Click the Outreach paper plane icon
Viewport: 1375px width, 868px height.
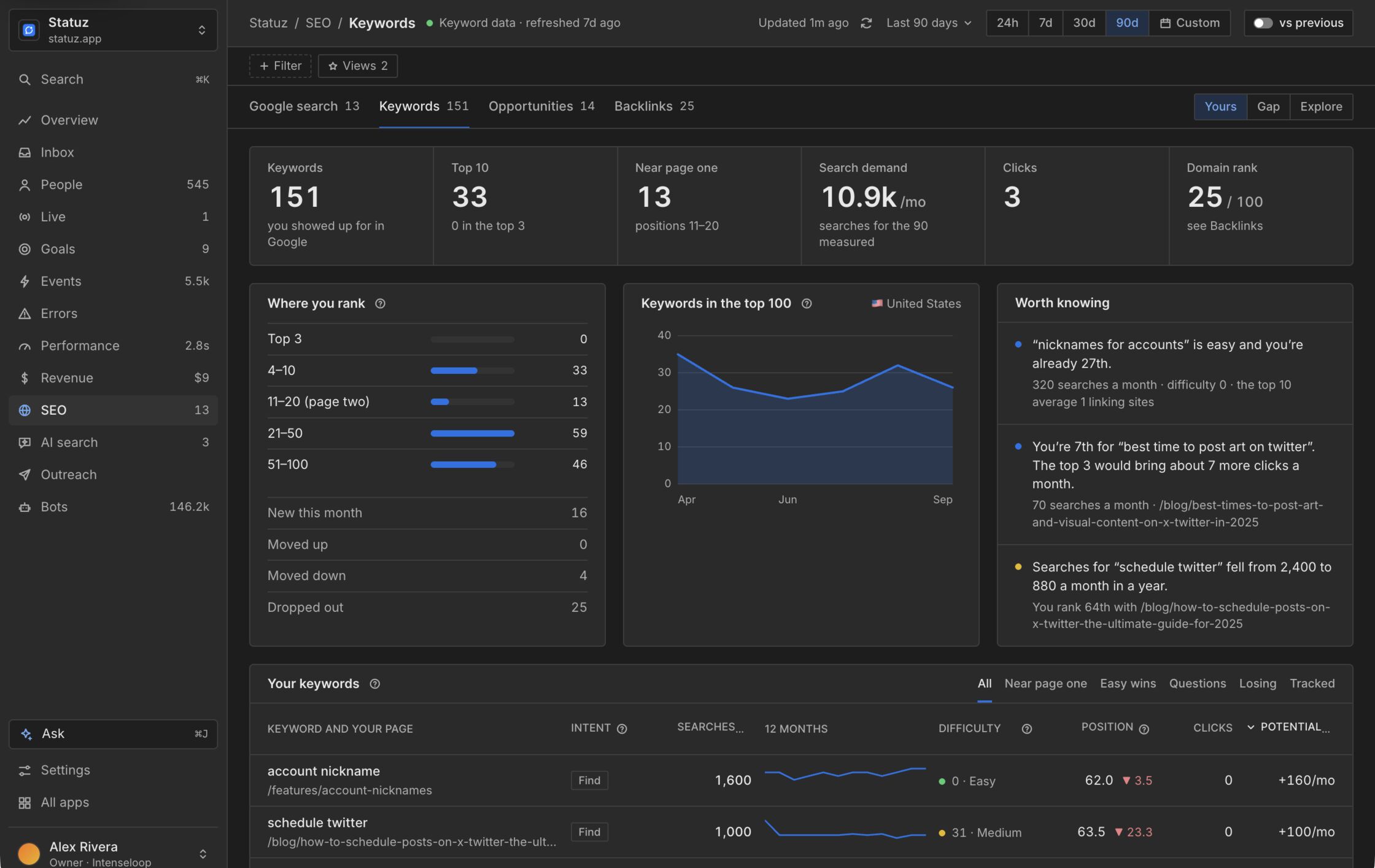25,475
